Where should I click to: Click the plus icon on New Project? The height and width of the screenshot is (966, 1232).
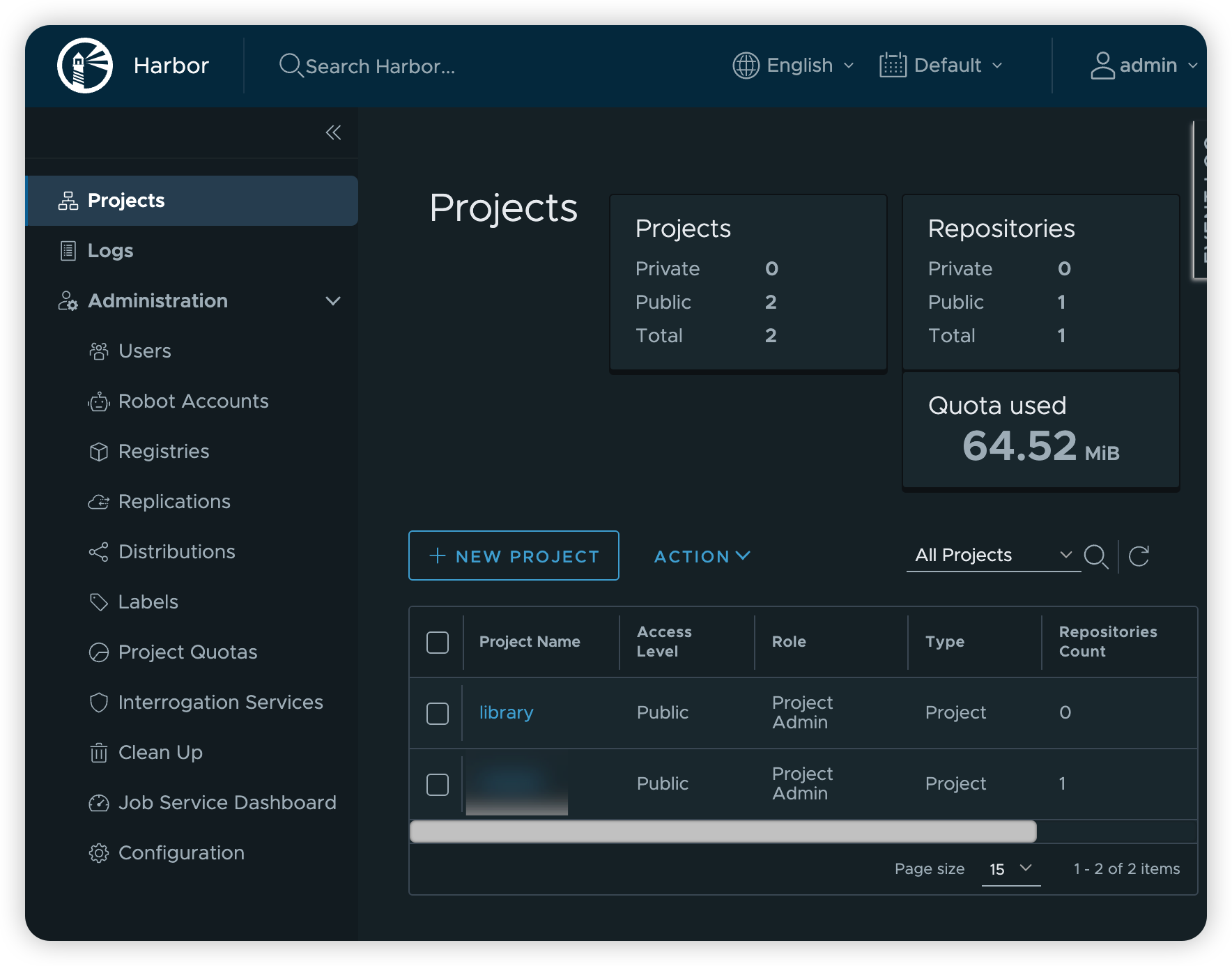(437, 555)
